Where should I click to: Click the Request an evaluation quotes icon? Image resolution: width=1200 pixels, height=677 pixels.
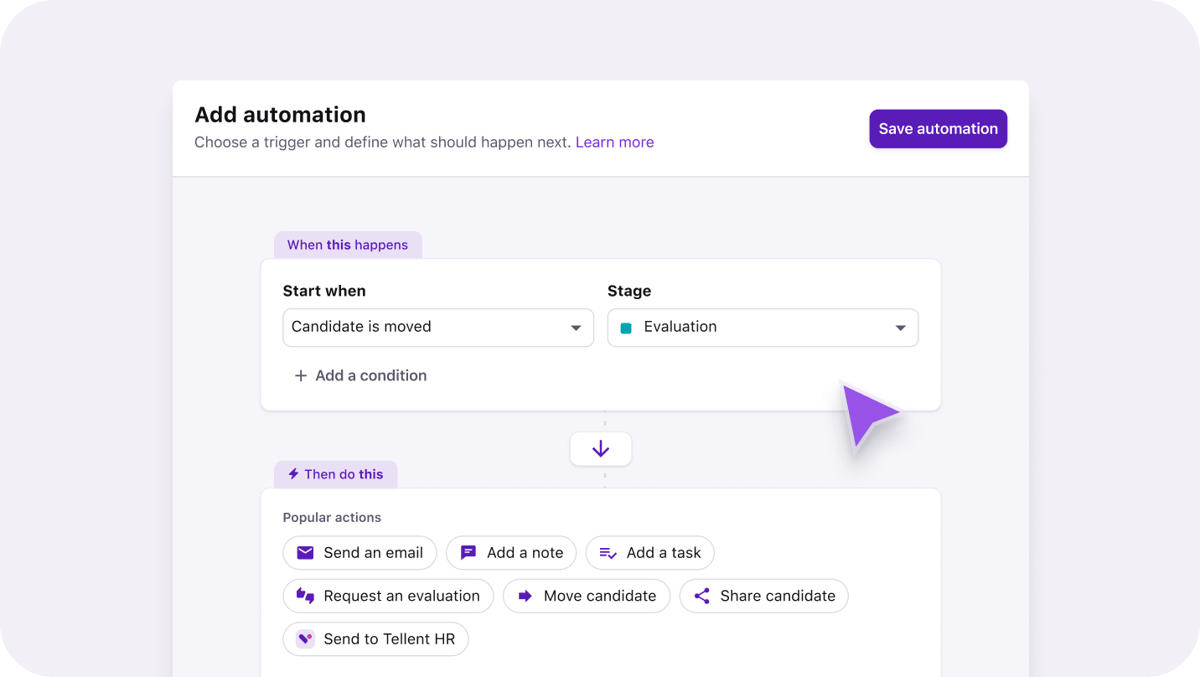pos(304,595)
